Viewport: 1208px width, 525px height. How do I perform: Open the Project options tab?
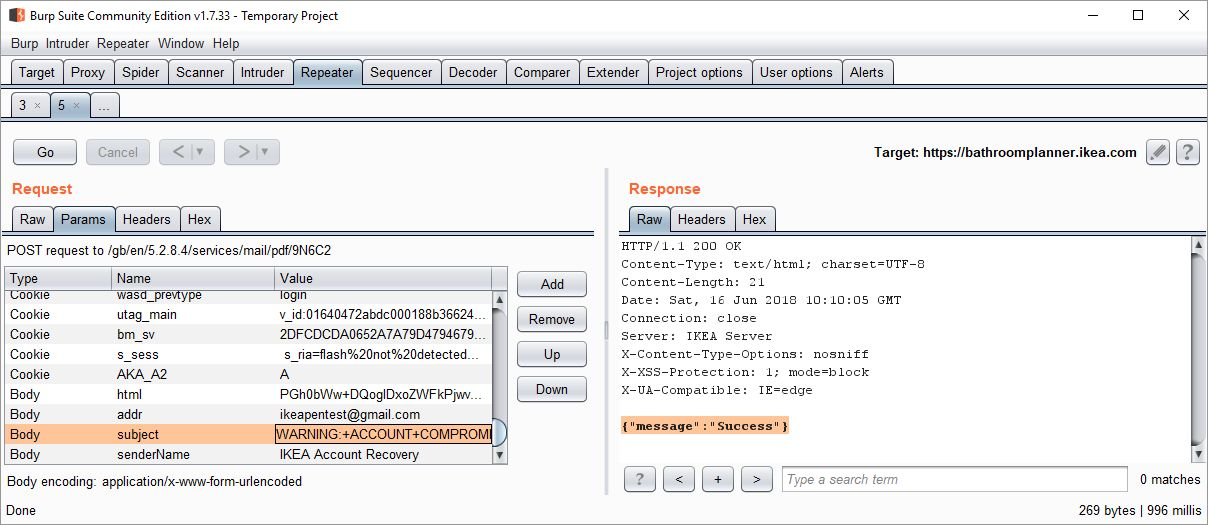(x=699, y=72)
